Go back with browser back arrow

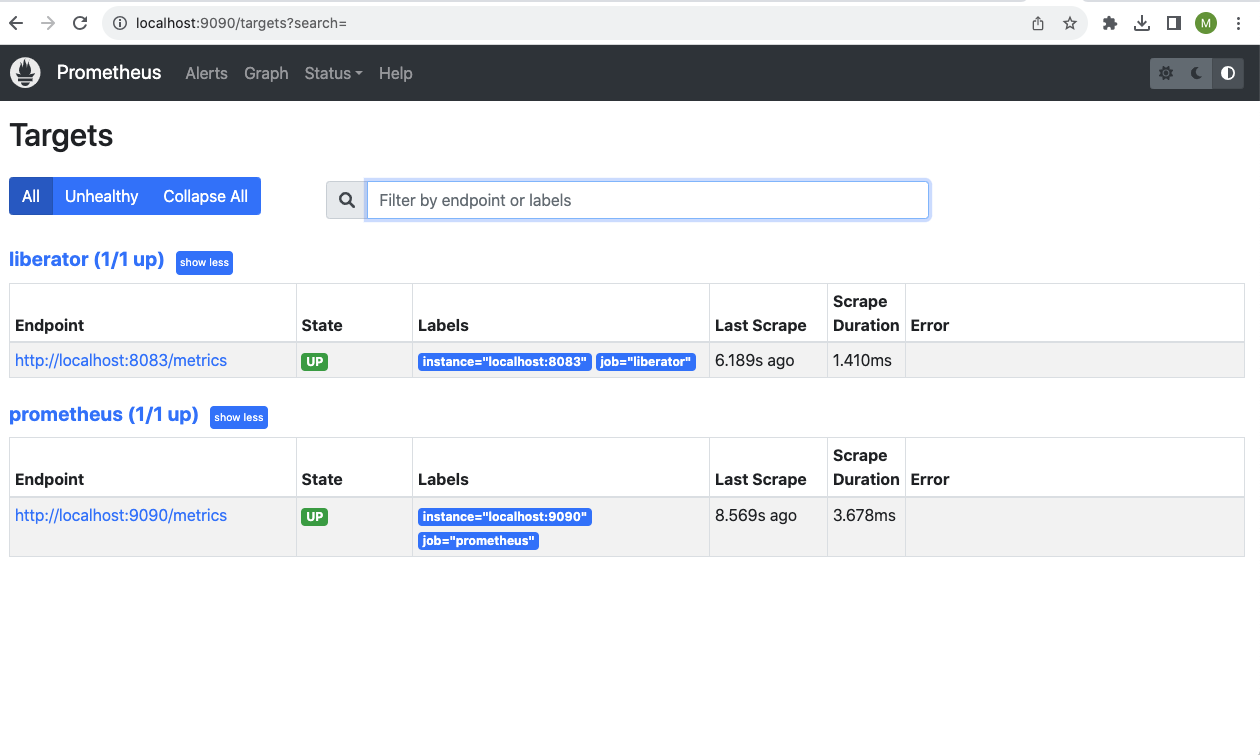point(16,23)
